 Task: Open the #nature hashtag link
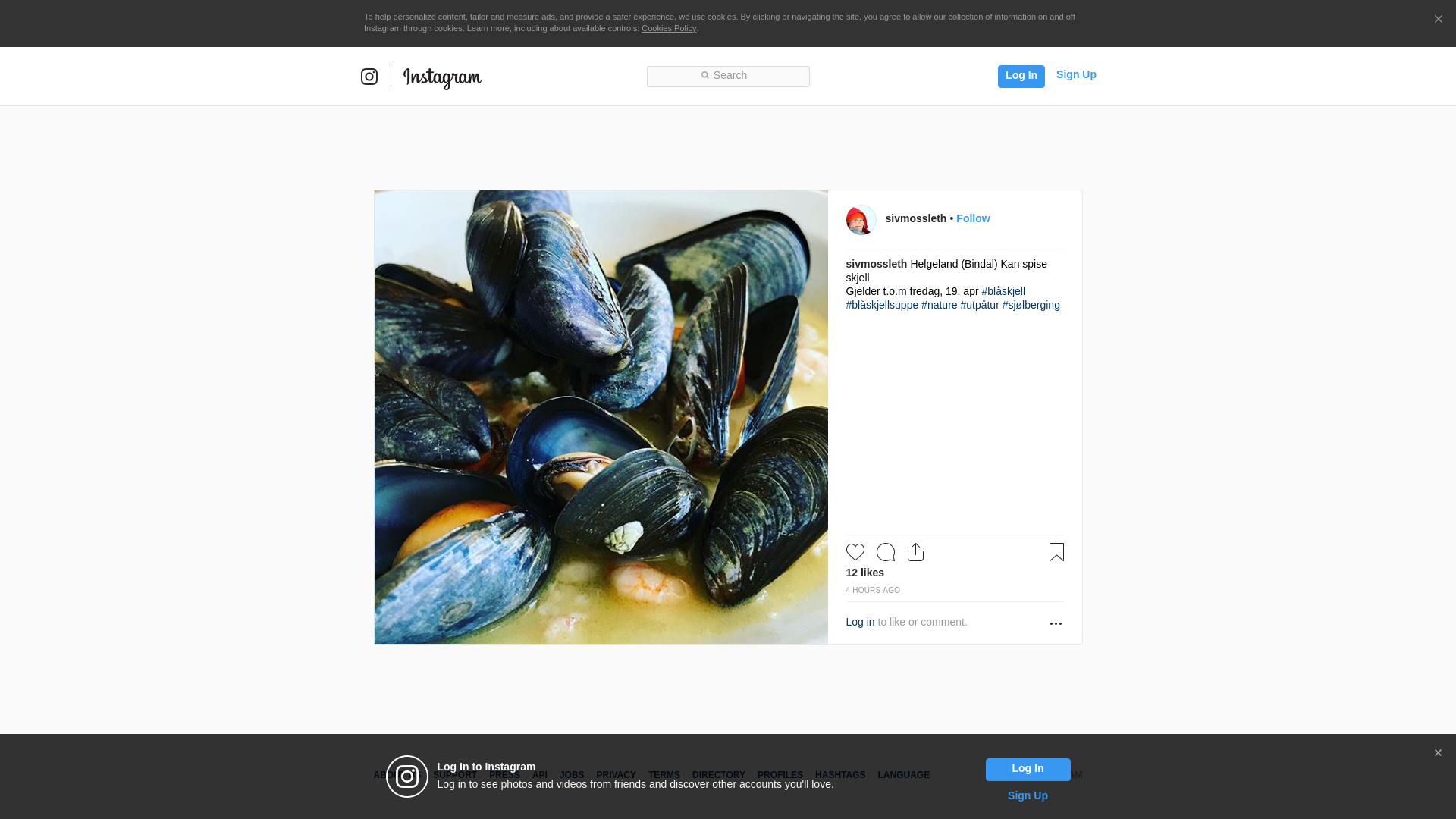[x=939, y=305]
